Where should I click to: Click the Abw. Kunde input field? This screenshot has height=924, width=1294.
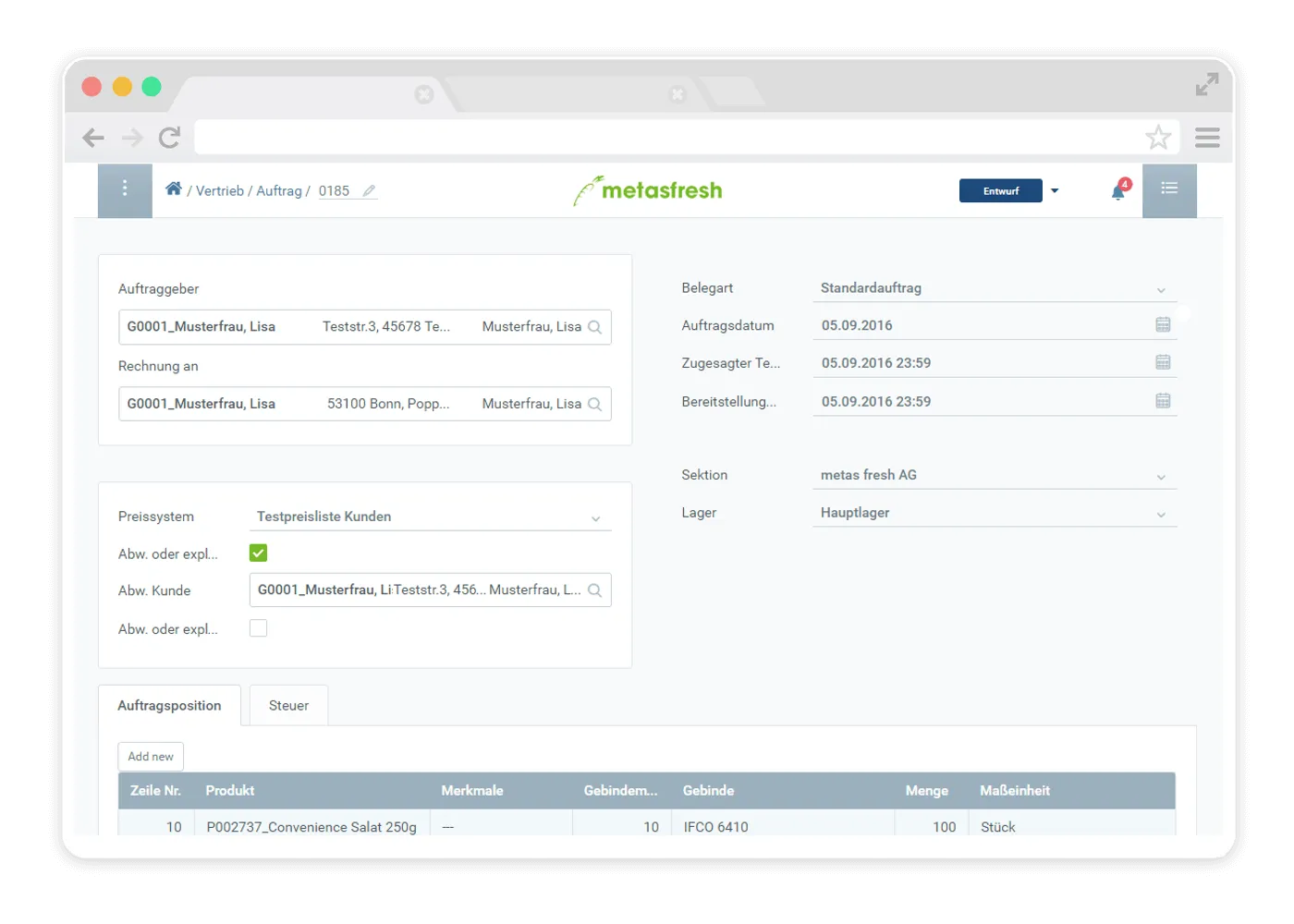coord(431,590)
